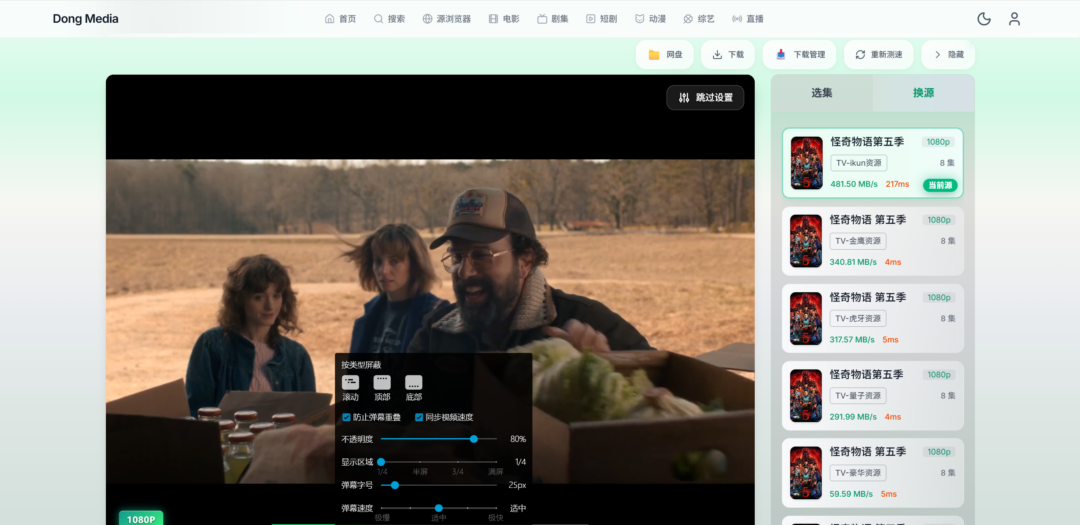
Task: Open the 短剧 section
Action: [601, 19]
